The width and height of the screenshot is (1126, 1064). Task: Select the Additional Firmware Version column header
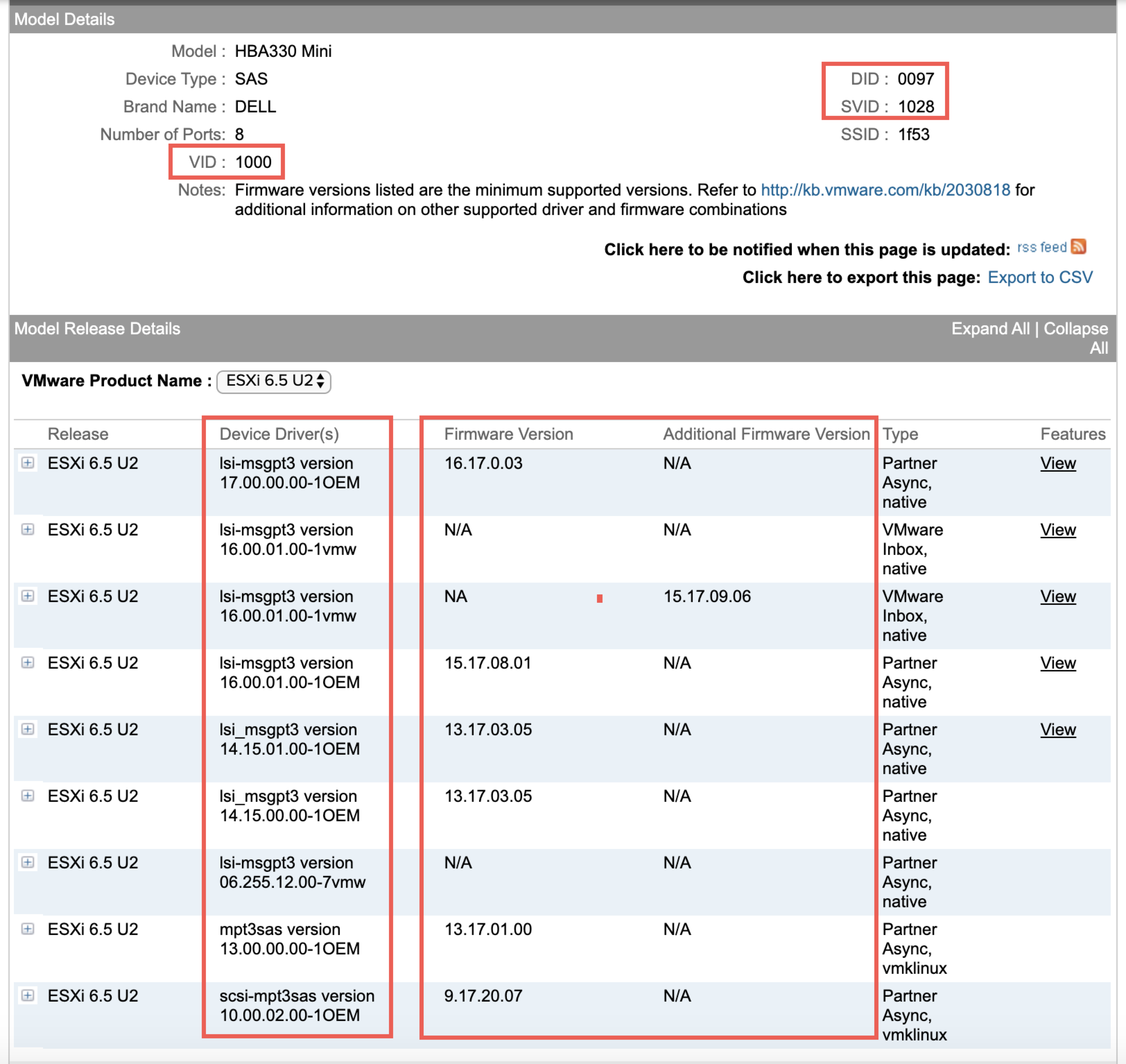(766, 434)
